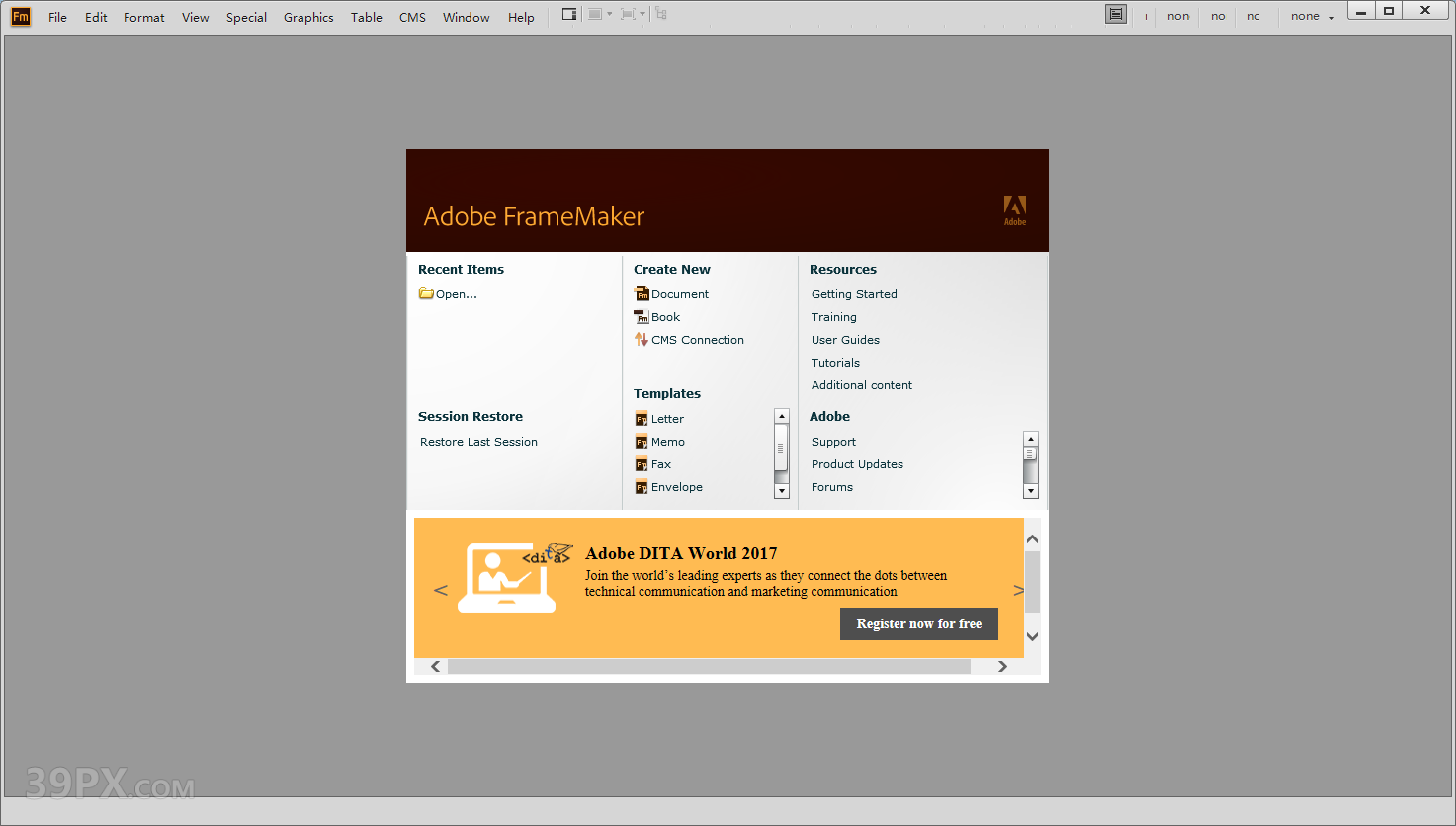
Task: Open the 'none' workspace dropdown
Action: 1313,16
